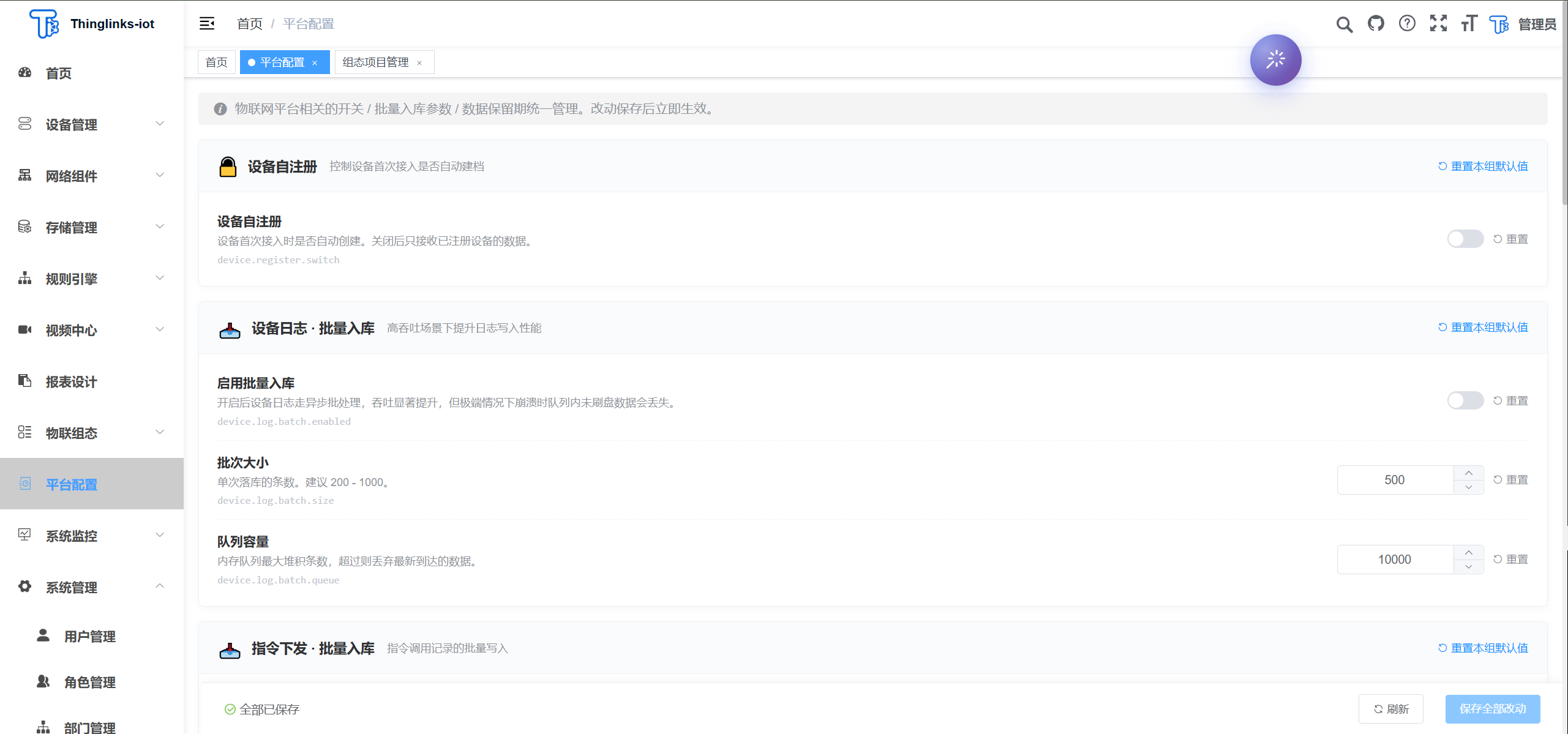Reset the 启用批量入库 setting
The width and height of the screenshot is (1568, 734).
[1510, 401]
